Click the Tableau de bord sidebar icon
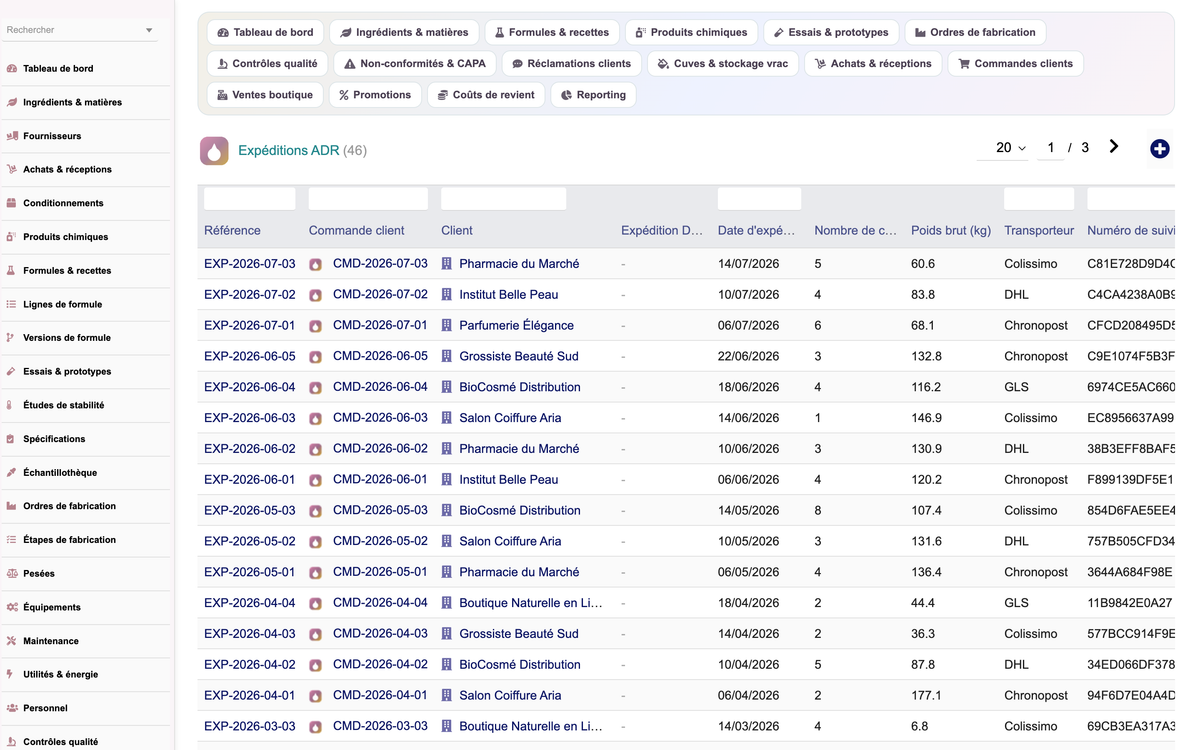The image size is (1200, 750). tap(12, 69)
